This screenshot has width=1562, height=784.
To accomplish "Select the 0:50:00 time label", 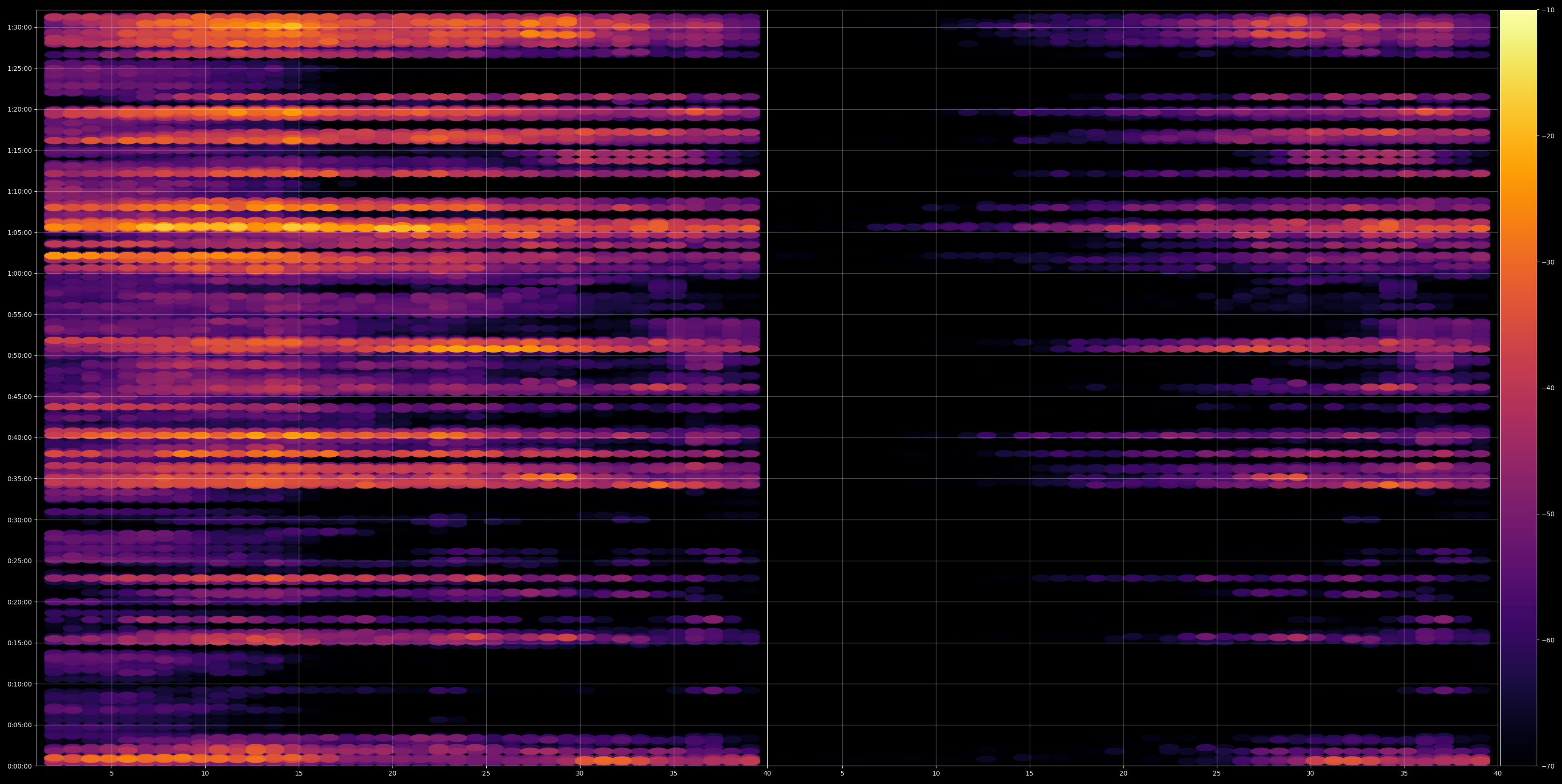I will pyautogui.click(x=19, y=355).
